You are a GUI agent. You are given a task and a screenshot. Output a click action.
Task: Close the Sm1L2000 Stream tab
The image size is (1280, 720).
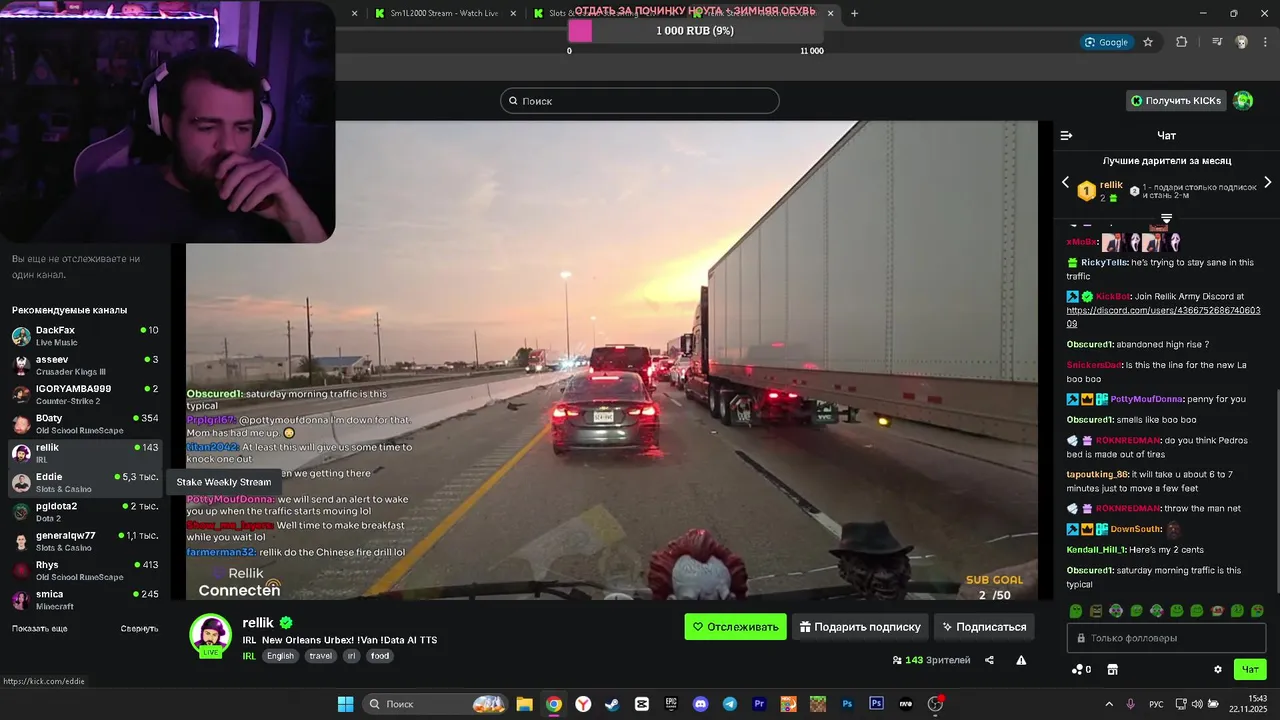pos(514,13)
